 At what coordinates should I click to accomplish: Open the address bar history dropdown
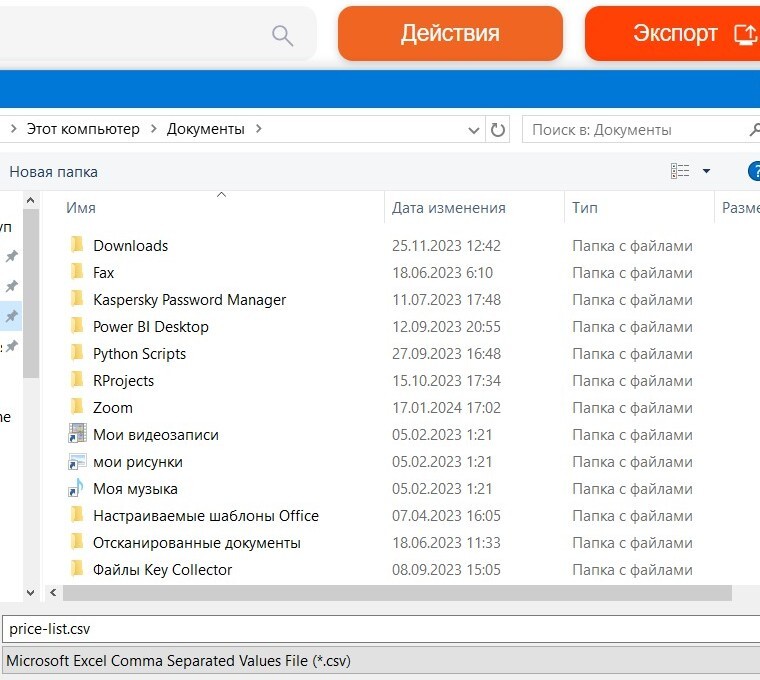coord(474,130)
